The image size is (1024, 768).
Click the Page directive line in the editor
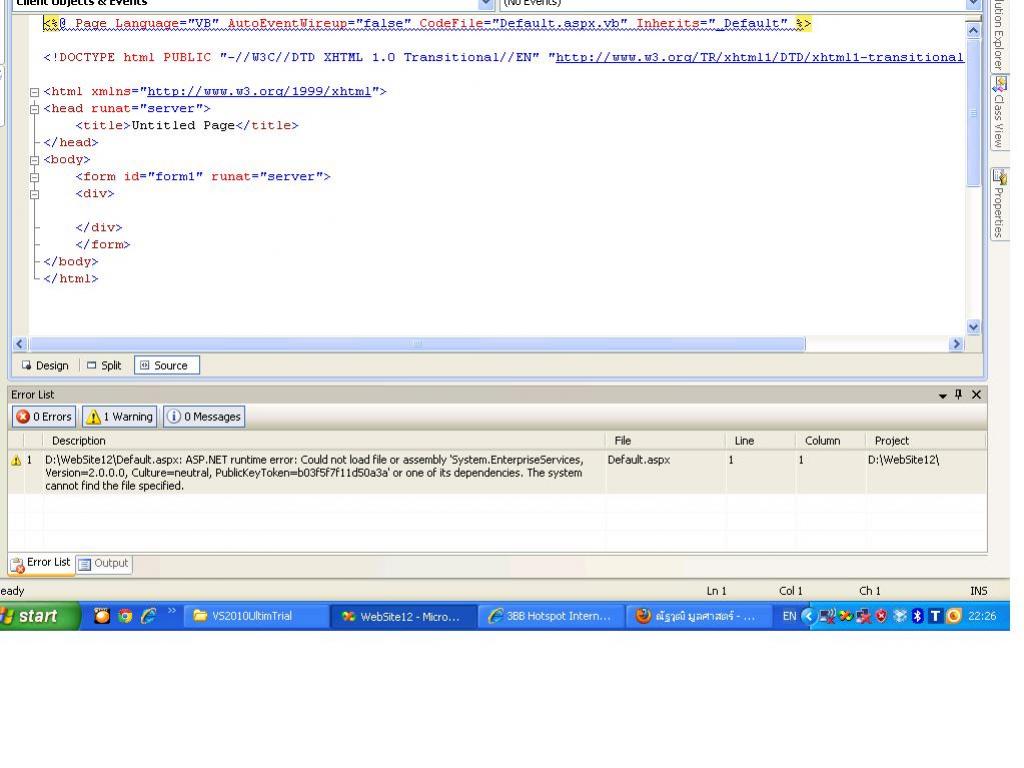427,24
